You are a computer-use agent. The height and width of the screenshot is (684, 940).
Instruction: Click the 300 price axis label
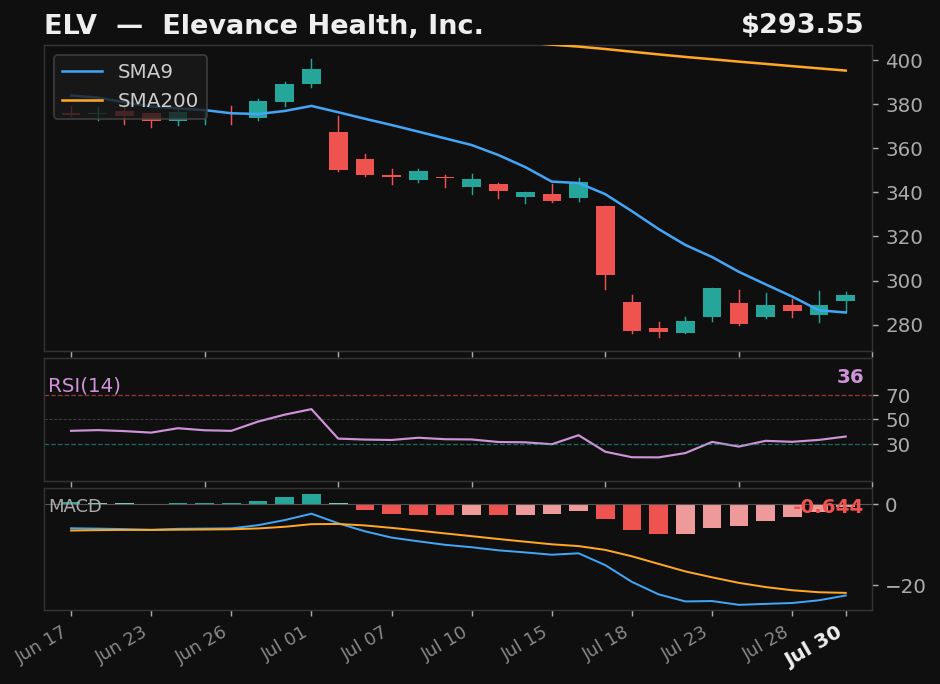[x=904, y=281]
